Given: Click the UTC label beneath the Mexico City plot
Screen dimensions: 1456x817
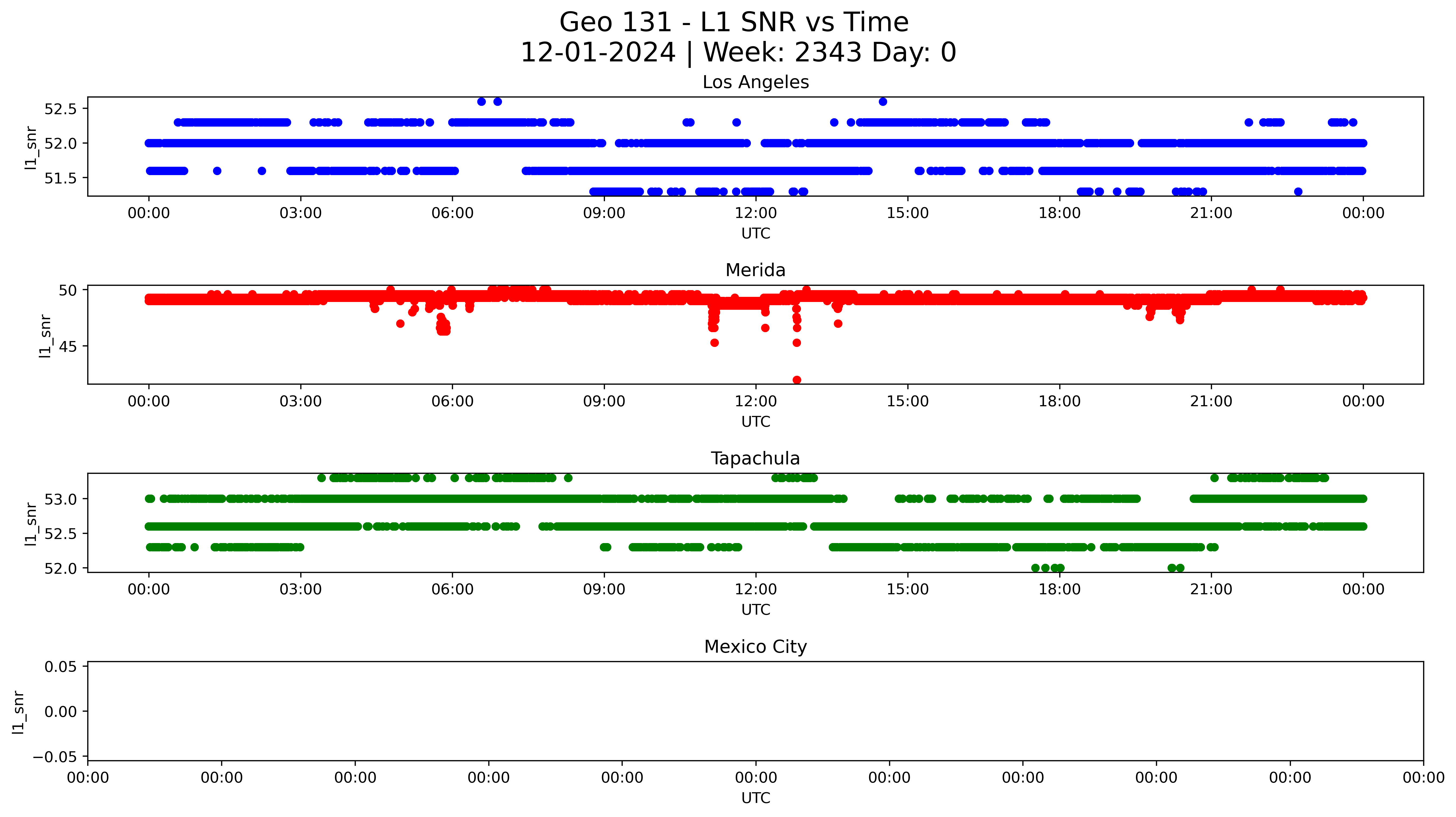Looking at the screenshot, I should [x=755, y=798].
